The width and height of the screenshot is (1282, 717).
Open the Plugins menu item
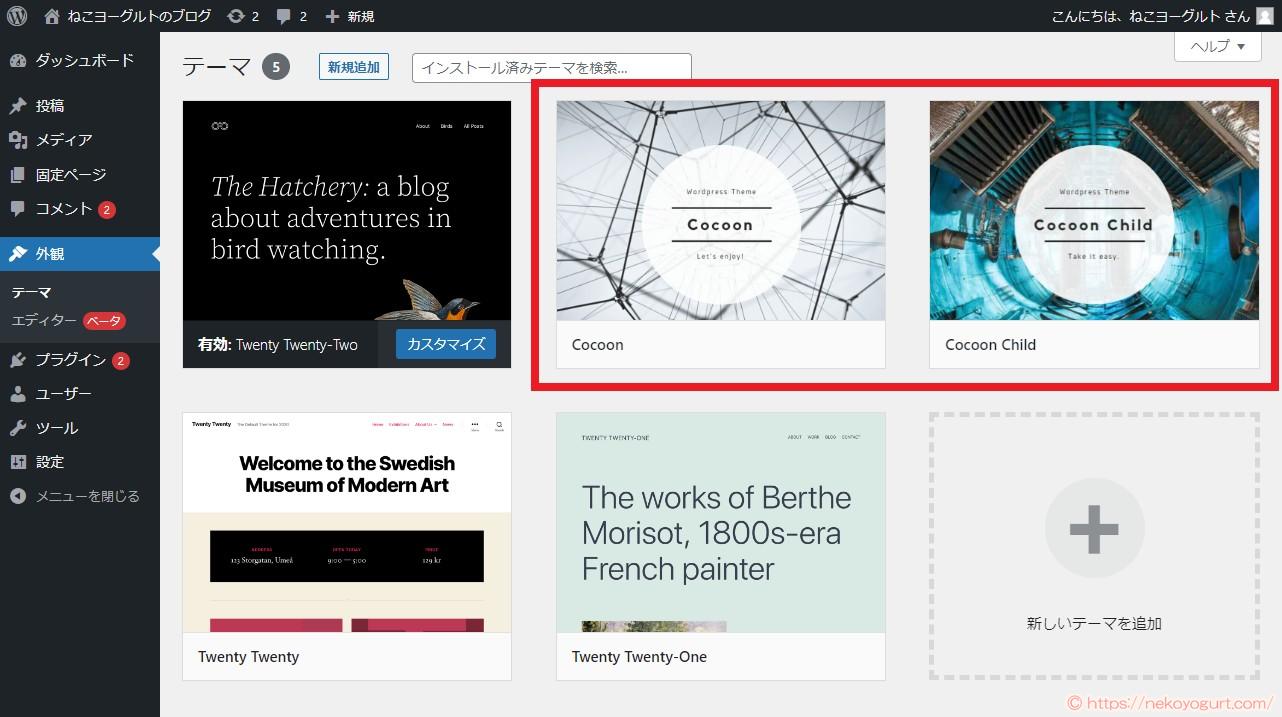[70, 360]
